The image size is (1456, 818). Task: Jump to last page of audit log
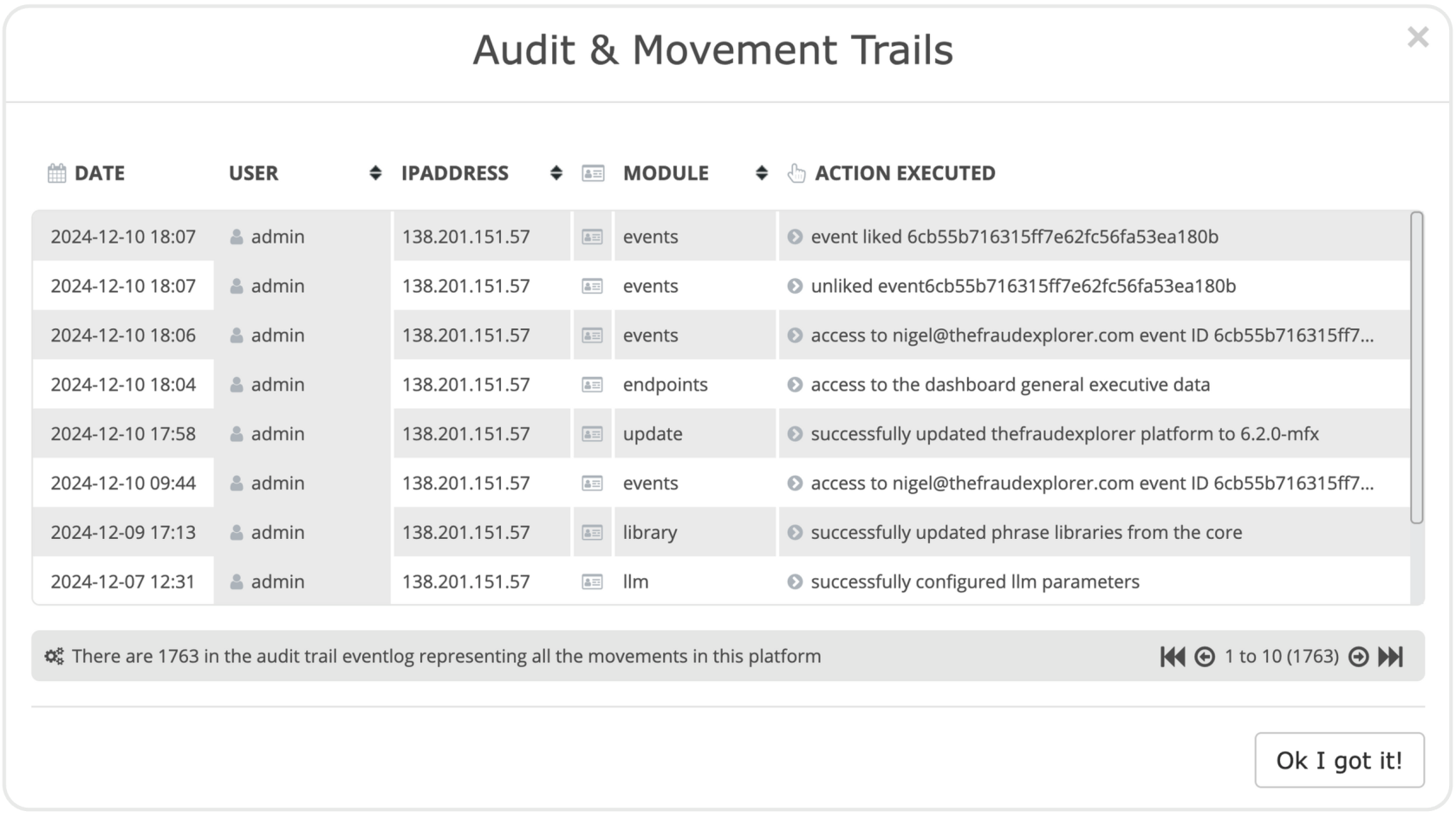coord(1390,657)
